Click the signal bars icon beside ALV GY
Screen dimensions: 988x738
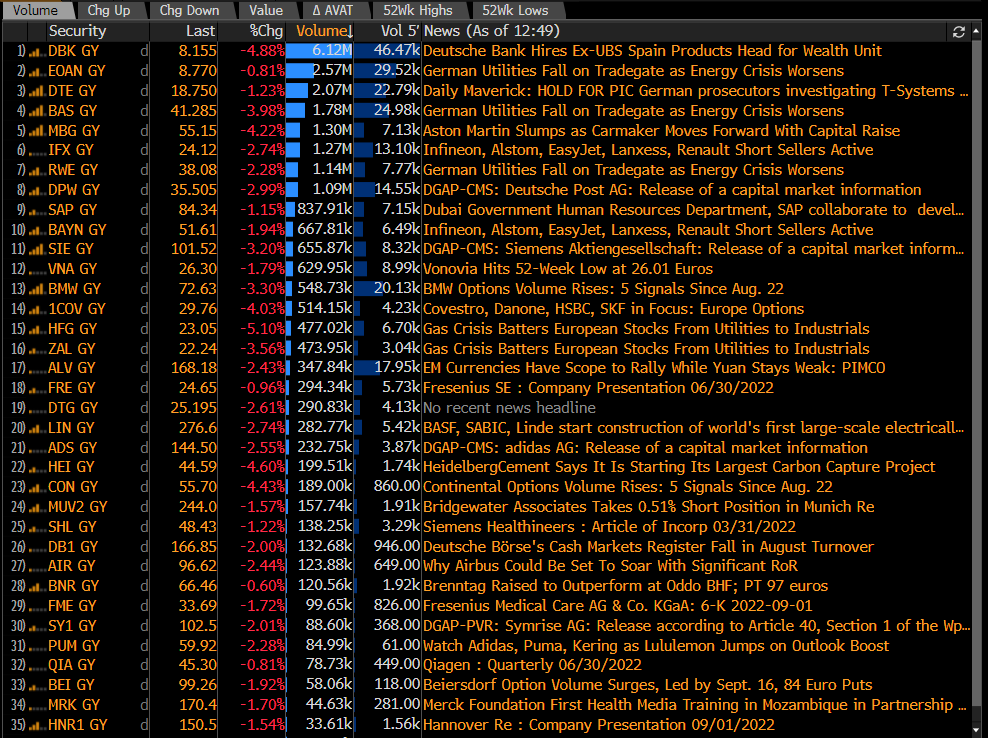[x=37, y=369]
